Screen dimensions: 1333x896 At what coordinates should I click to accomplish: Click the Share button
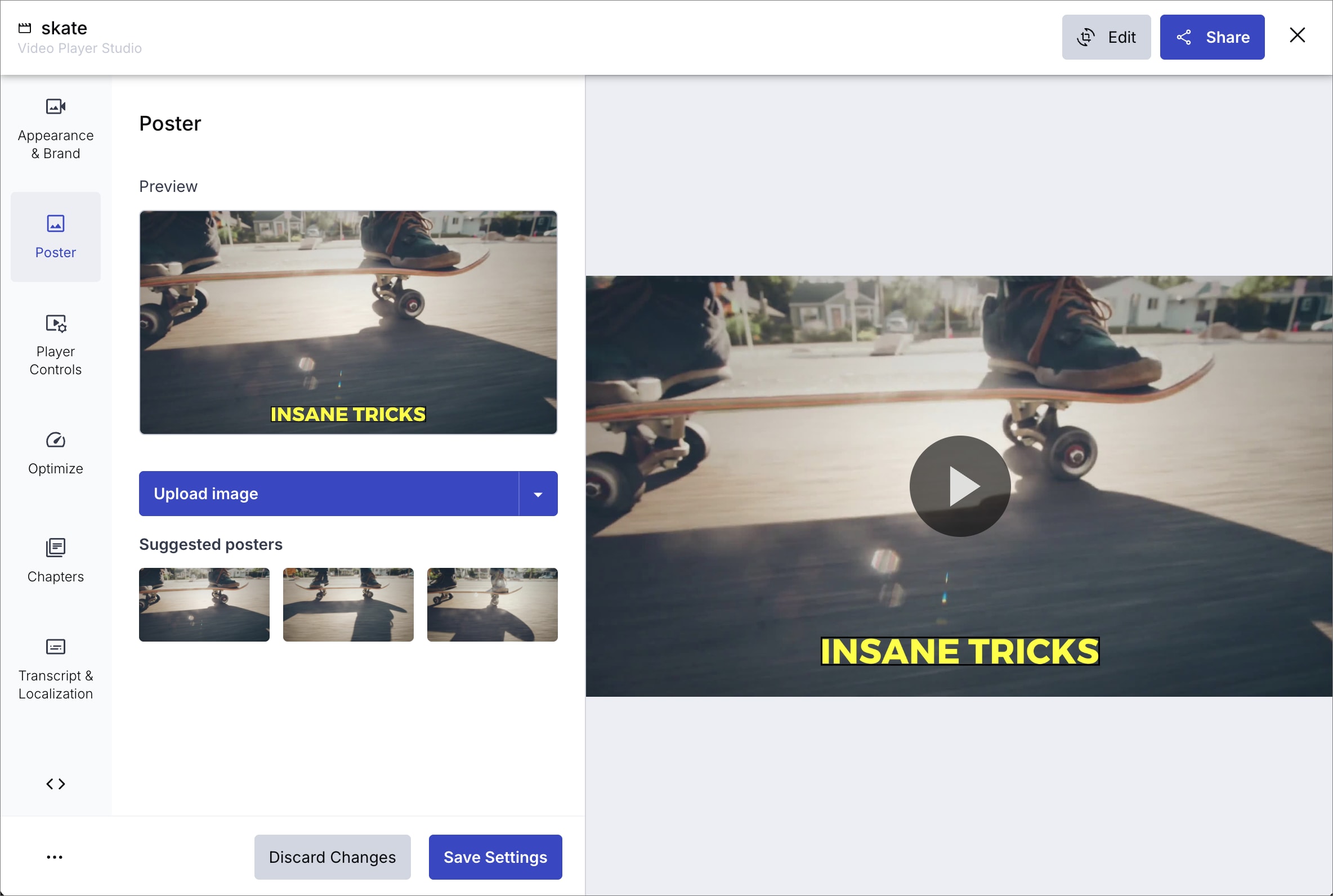click(1212, 37)
